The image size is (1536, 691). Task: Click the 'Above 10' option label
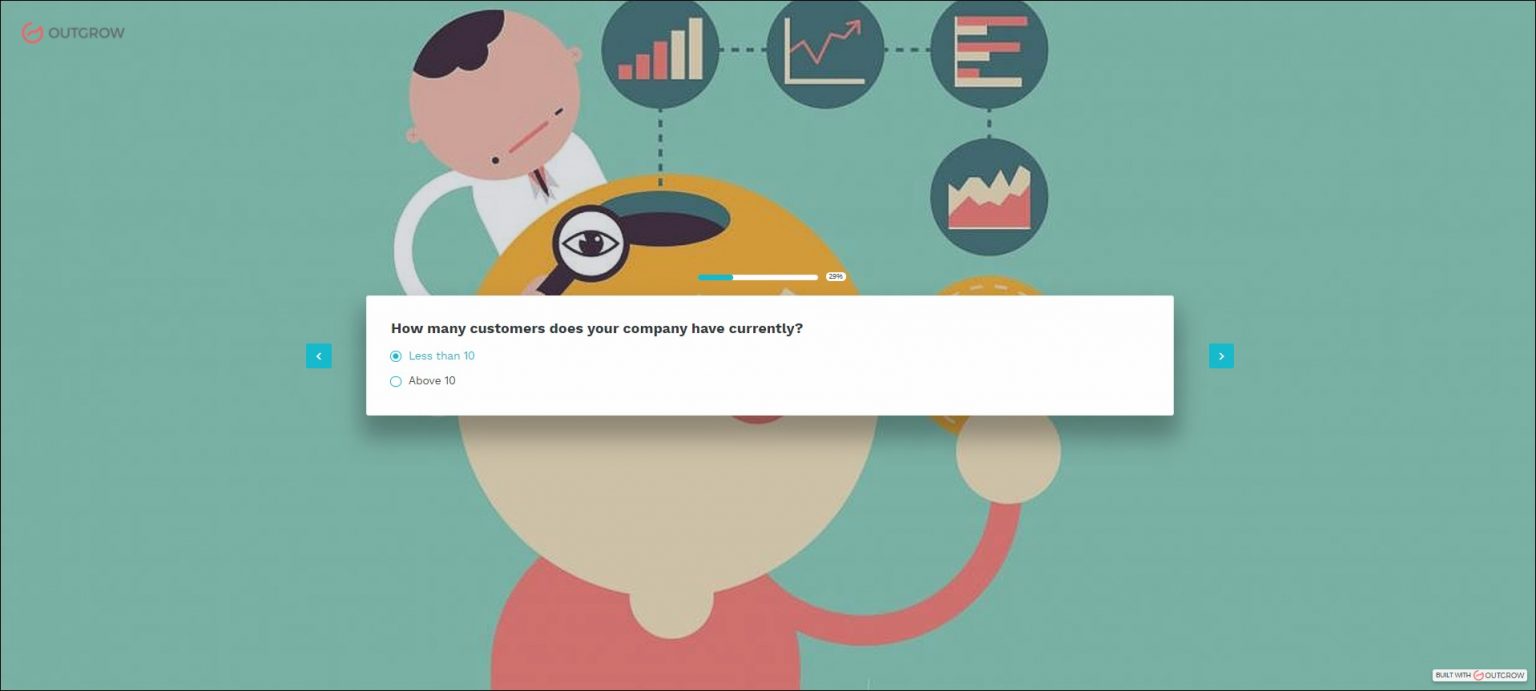432,381
